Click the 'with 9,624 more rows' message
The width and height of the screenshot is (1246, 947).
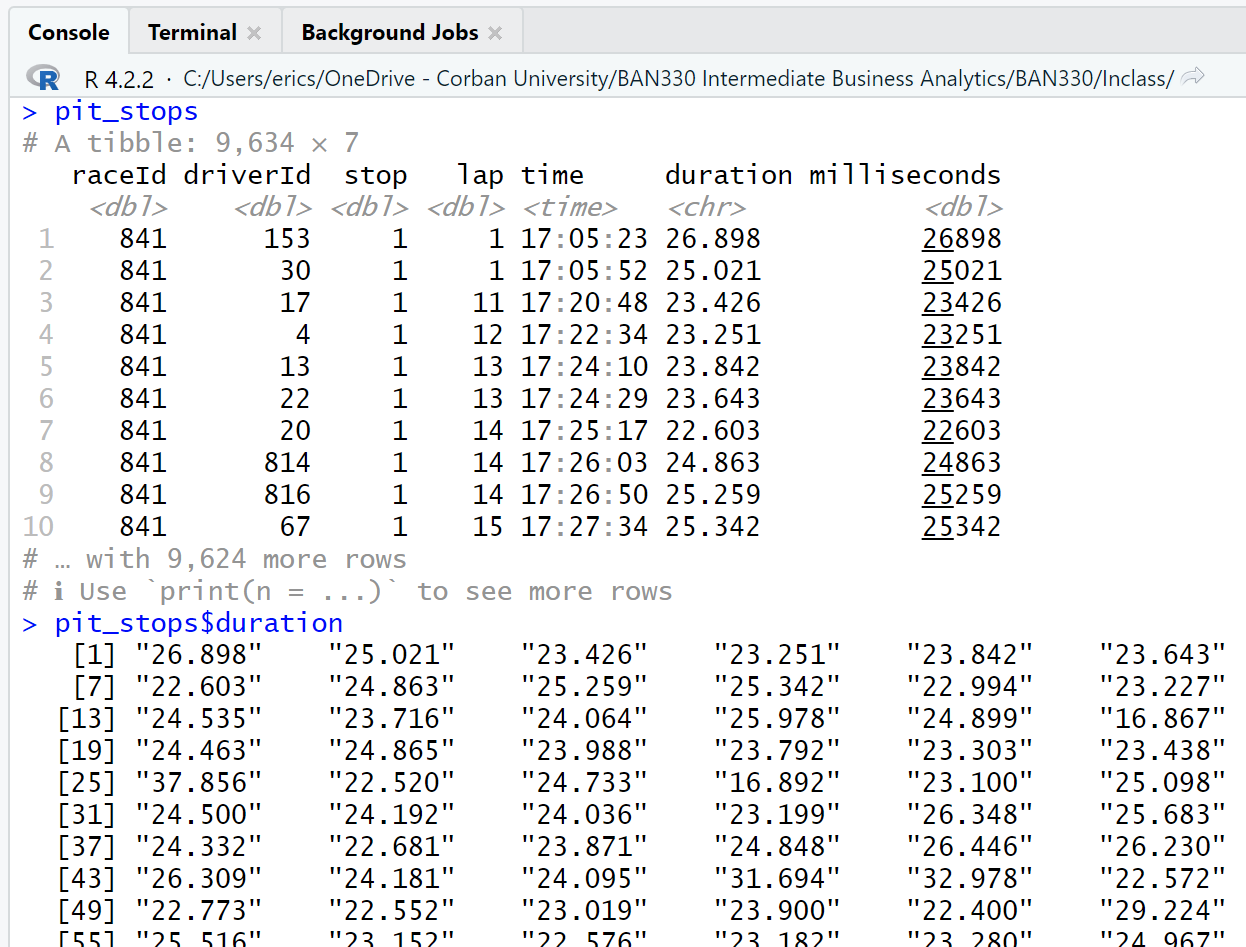pos(245,559)
